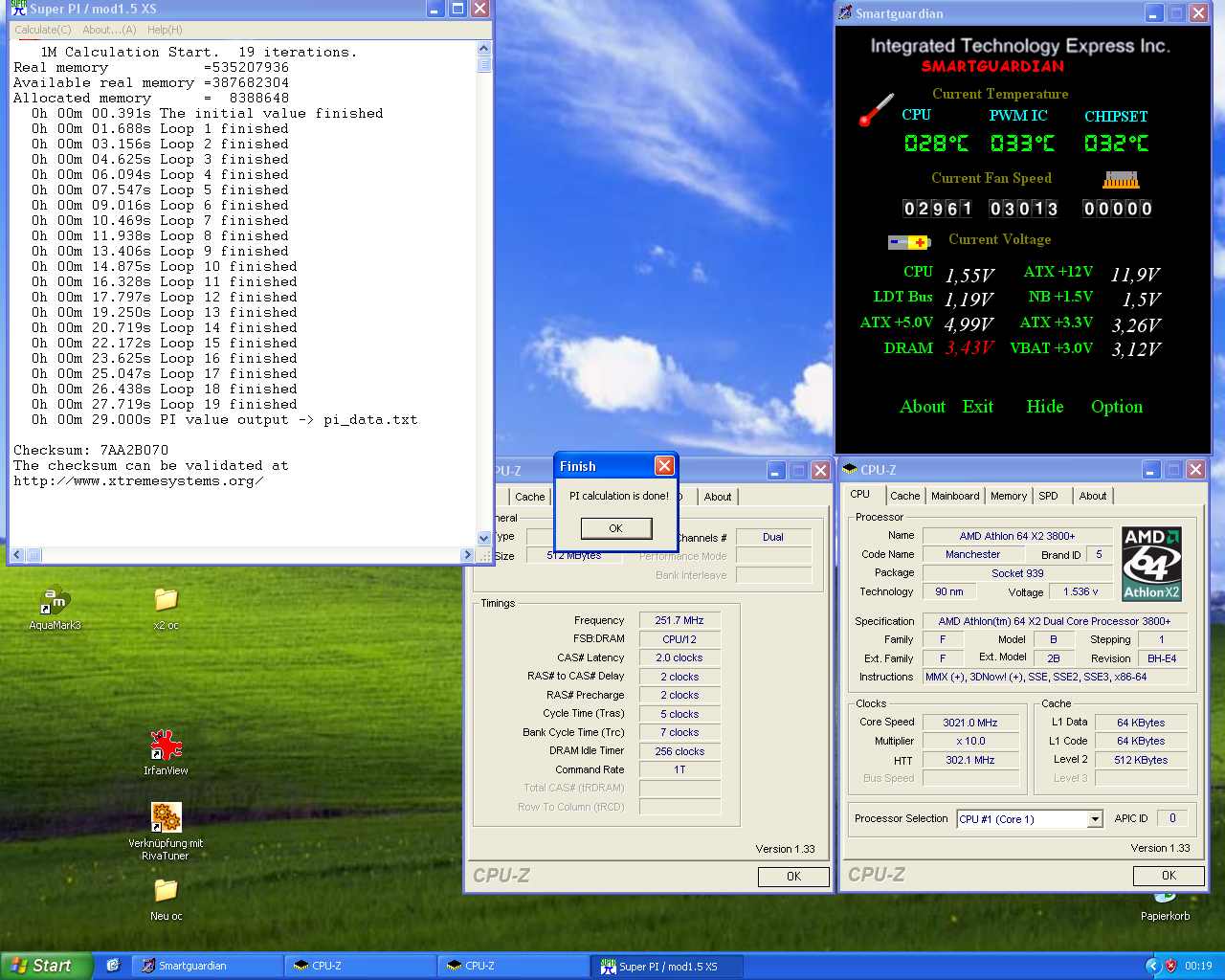The width and height of the screenshot is (1225, 980).
Task: Click the HTT 302.1 MHz value
Action: coord(969,760)
